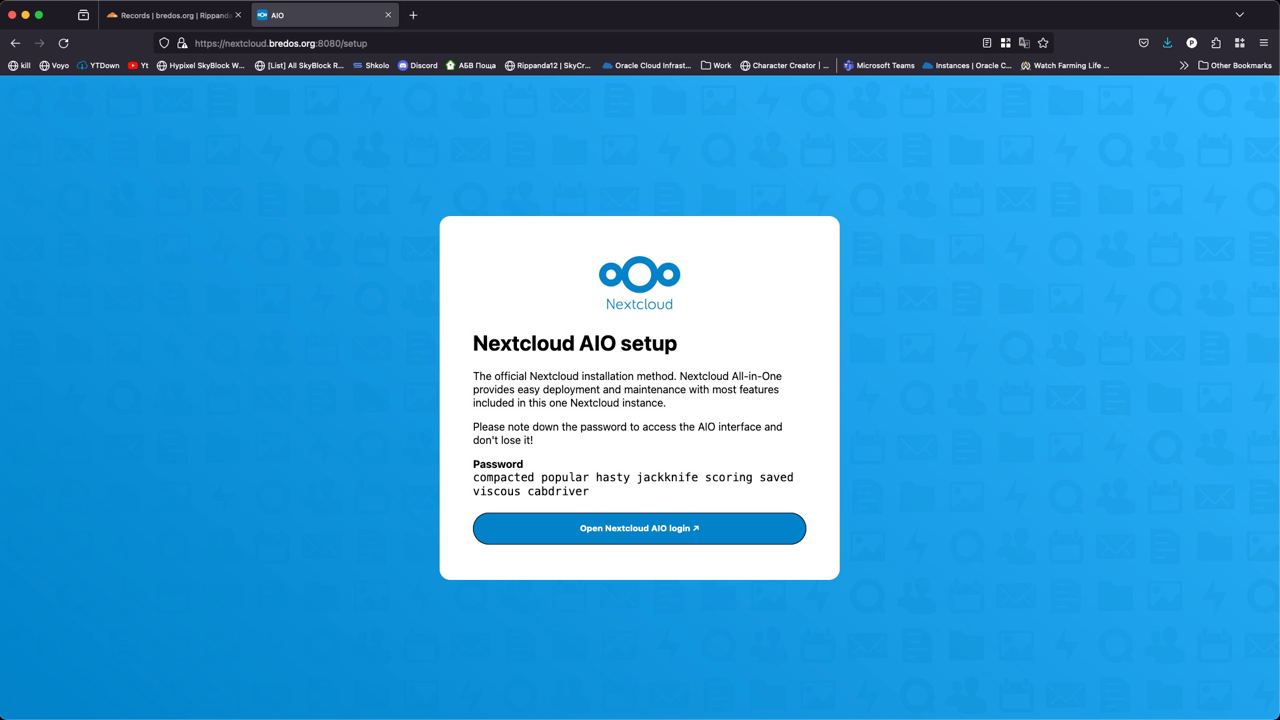1280x720 pixels.
Task: Click the site security lock icon
Action: click(x=182, y=43)
